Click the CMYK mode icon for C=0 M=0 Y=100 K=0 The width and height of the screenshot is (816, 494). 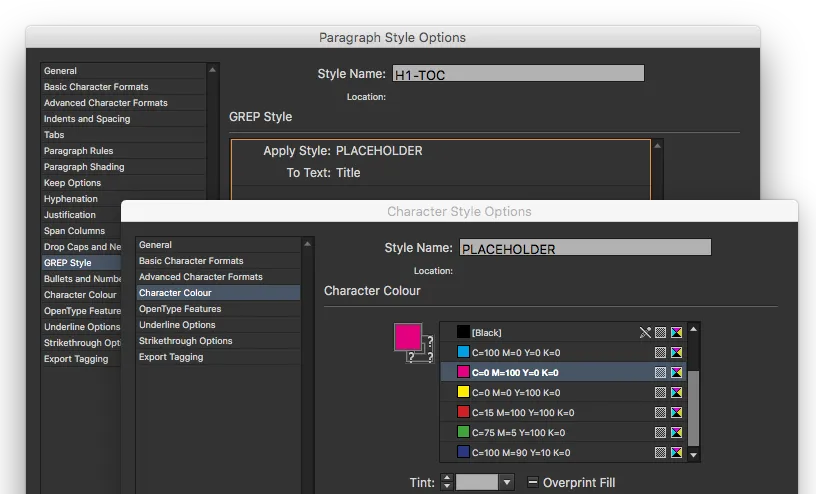677,392
